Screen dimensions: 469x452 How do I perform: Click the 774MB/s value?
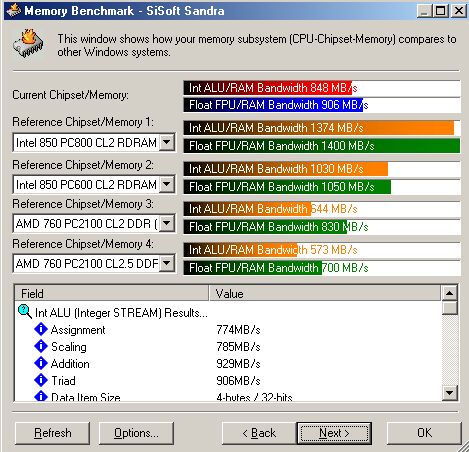(x=238, y=330)
